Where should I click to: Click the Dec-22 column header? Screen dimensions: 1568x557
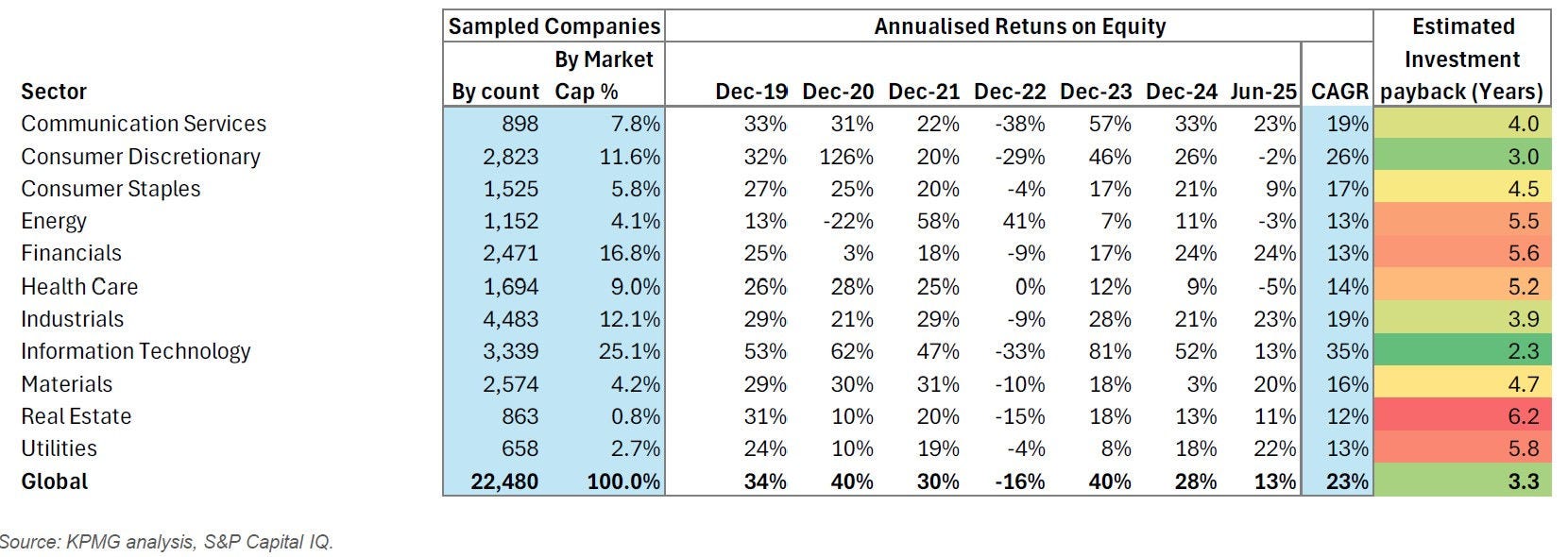(x=1010, y=92)
